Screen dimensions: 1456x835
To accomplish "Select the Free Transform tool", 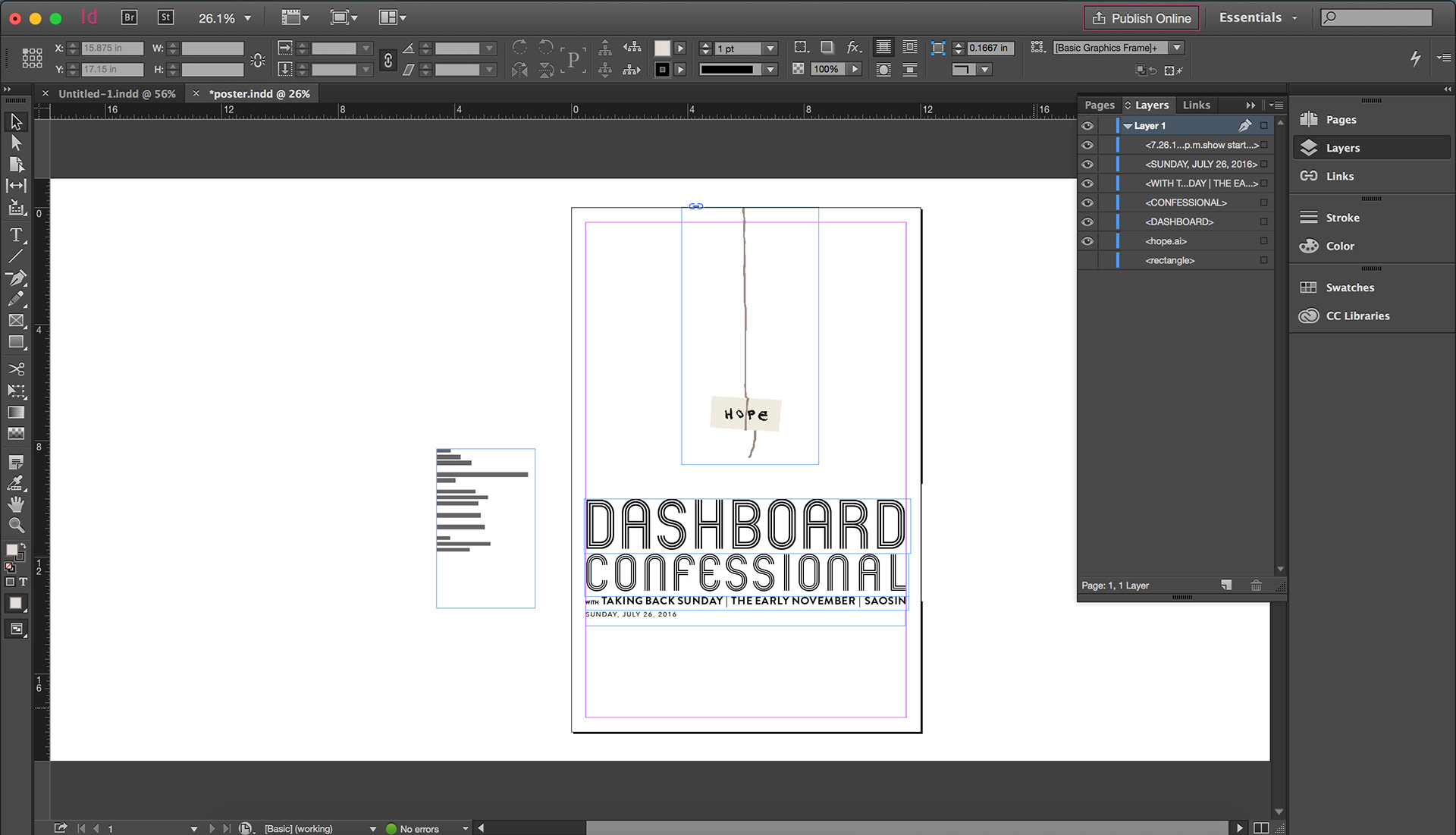I will pyautogui.click(x=16, y=391).
